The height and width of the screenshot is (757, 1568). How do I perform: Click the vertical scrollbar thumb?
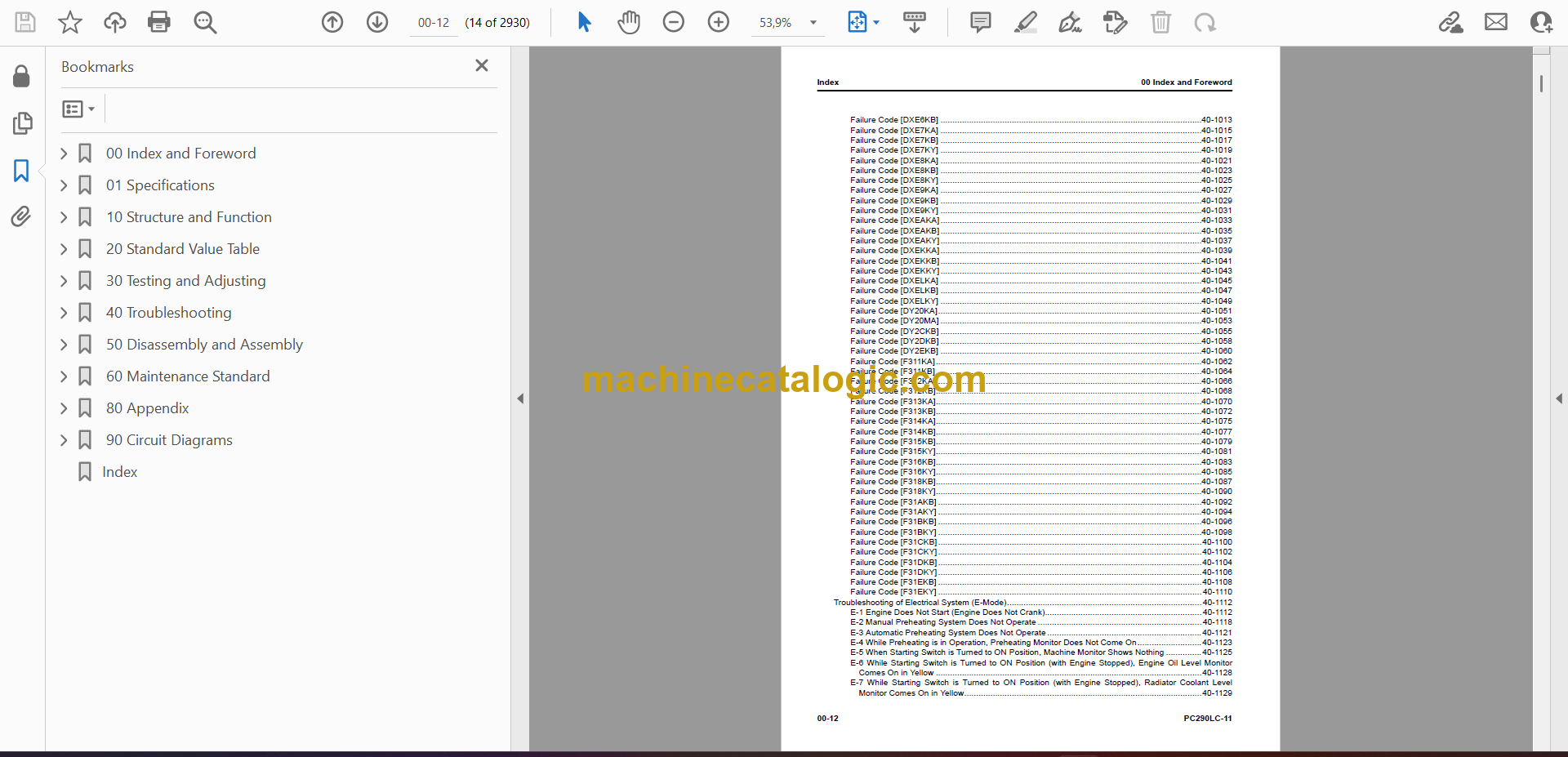(1541, 83)
